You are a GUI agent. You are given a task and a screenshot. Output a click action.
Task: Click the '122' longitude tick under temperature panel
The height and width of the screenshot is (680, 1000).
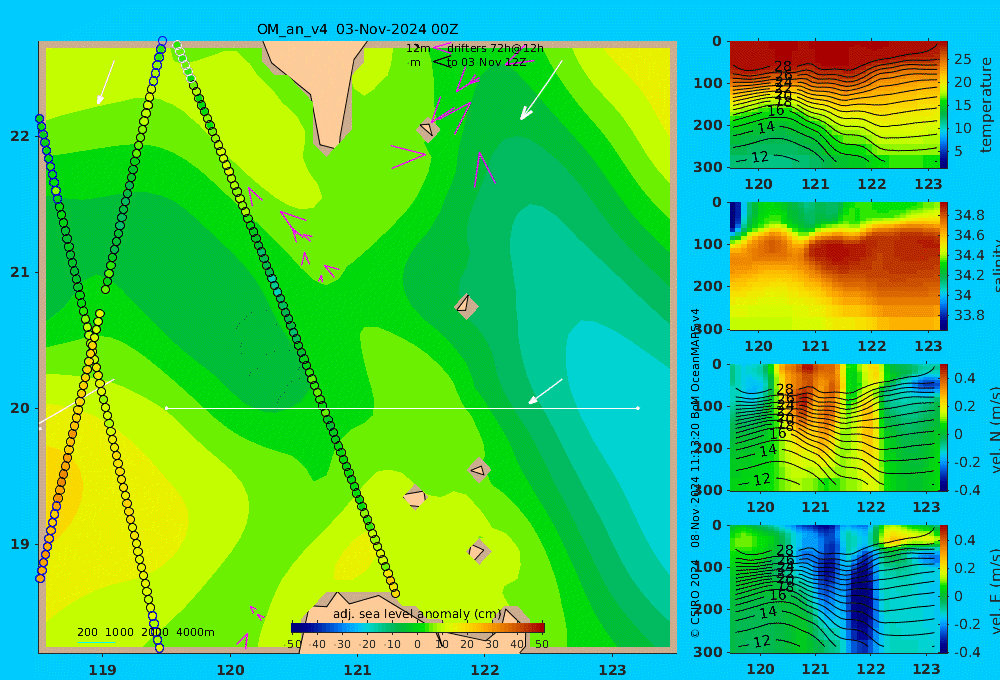tap(871, 184)
